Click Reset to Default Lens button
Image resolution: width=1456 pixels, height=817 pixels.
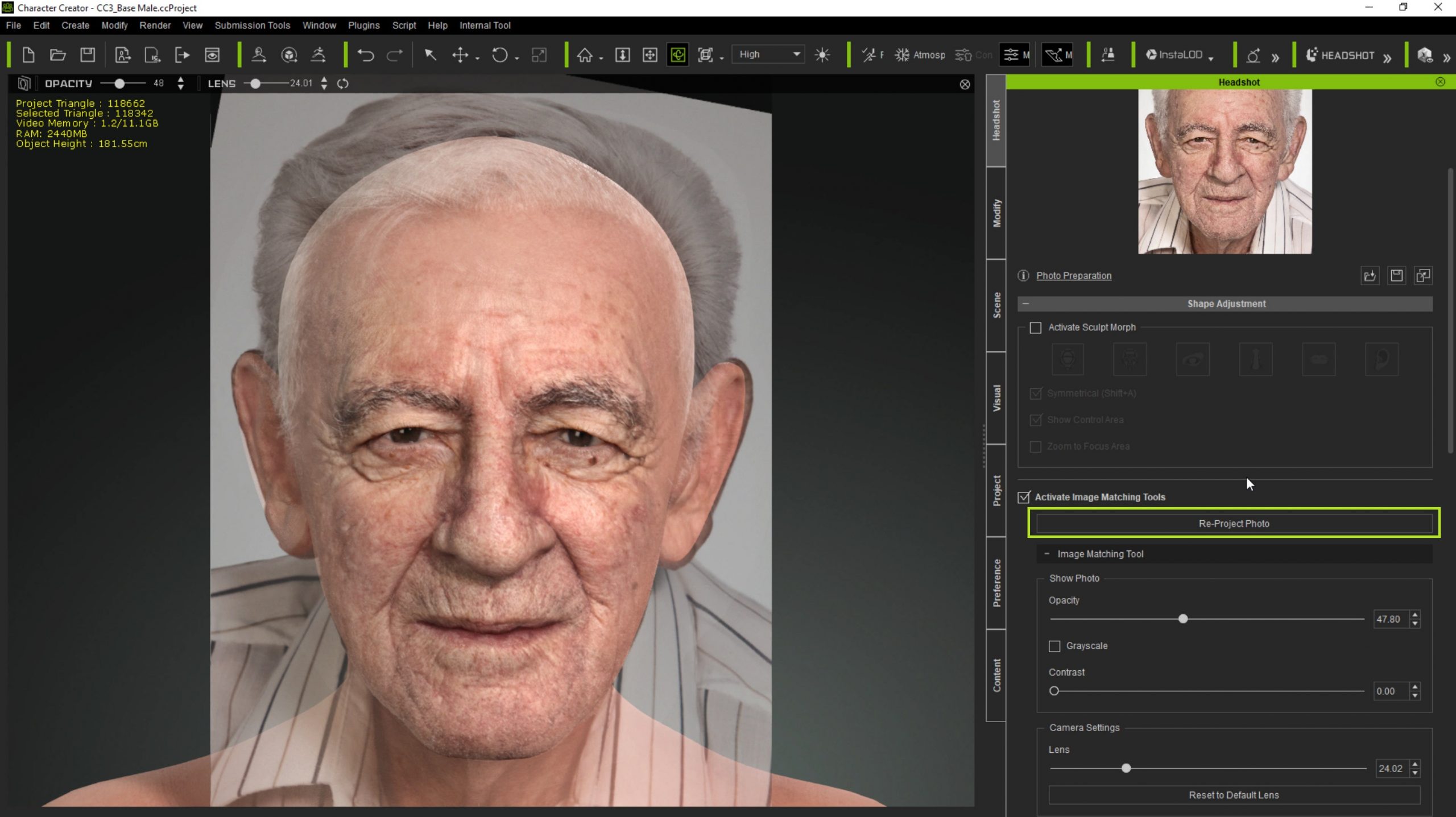(x=1234, y=795)
